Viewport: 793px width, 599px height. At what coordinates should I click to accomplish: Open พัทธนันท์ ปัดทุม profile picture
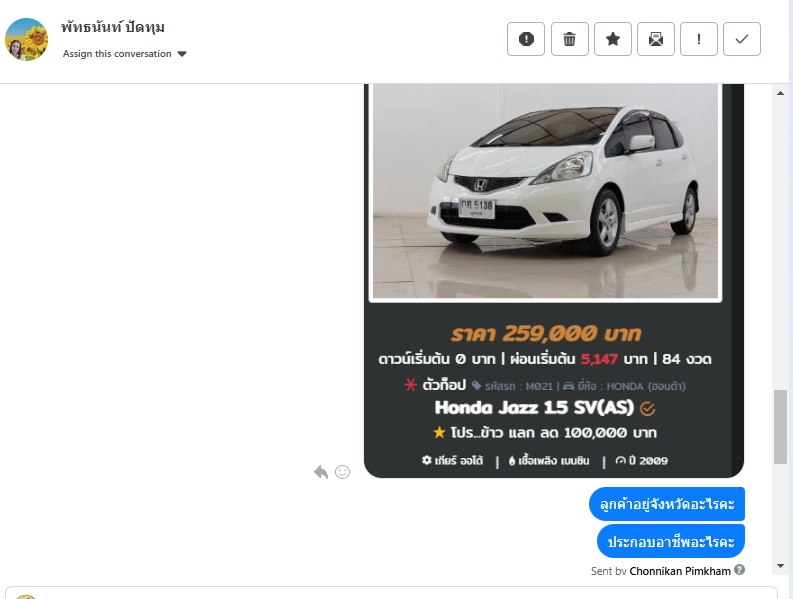(26, 39)
